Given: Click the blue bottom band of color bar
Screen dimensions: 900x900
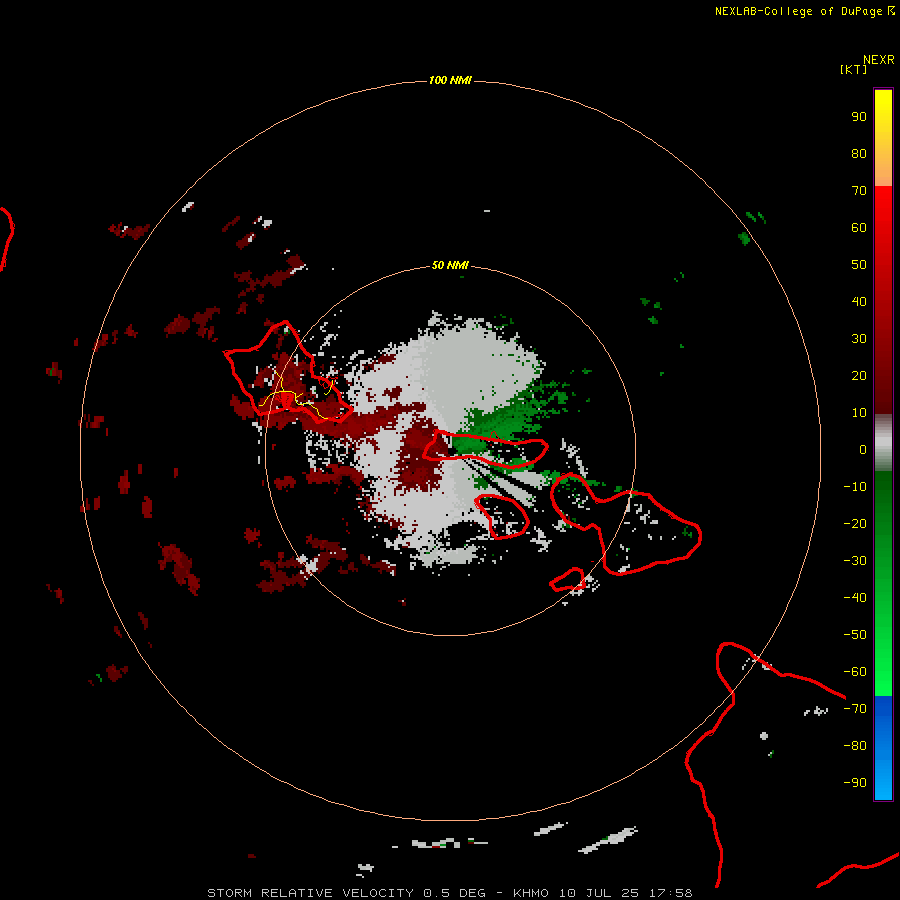Looking at the screenshot, I should pos(883,748).
